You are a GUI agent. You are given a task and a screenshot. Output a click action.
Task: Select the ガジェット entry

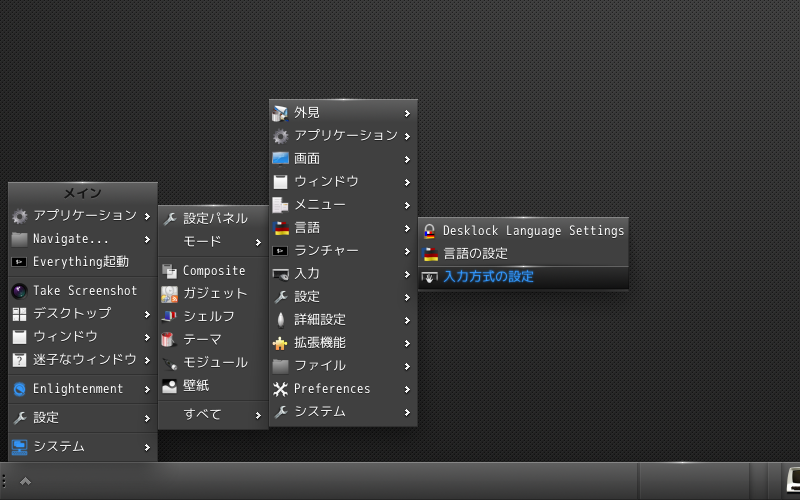pos(213,293)
